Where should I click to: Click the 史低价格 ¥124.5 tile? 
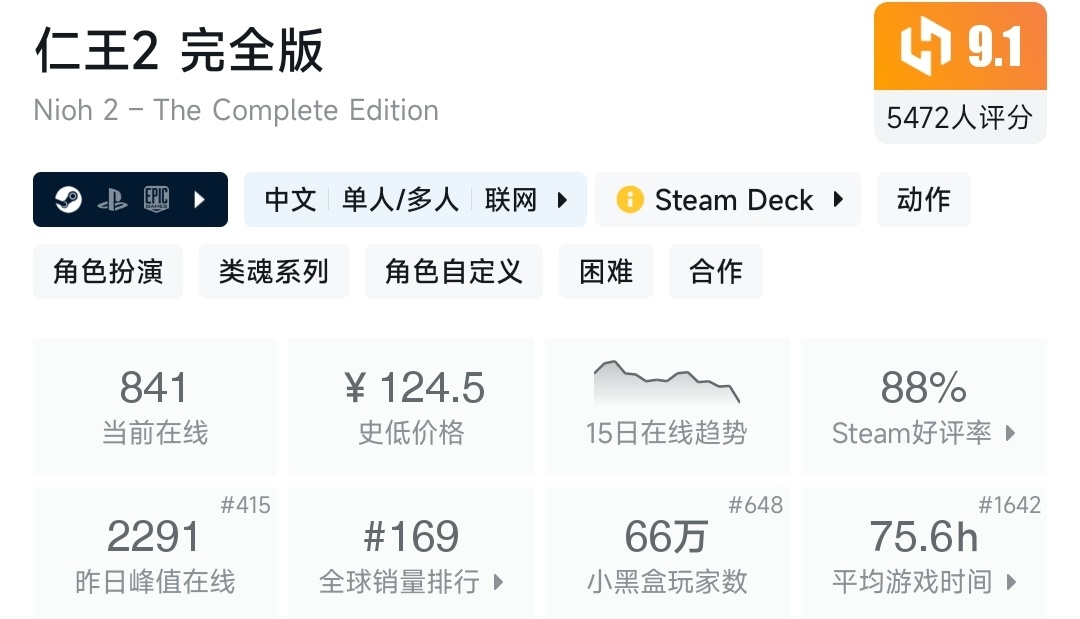pos(411,406)
